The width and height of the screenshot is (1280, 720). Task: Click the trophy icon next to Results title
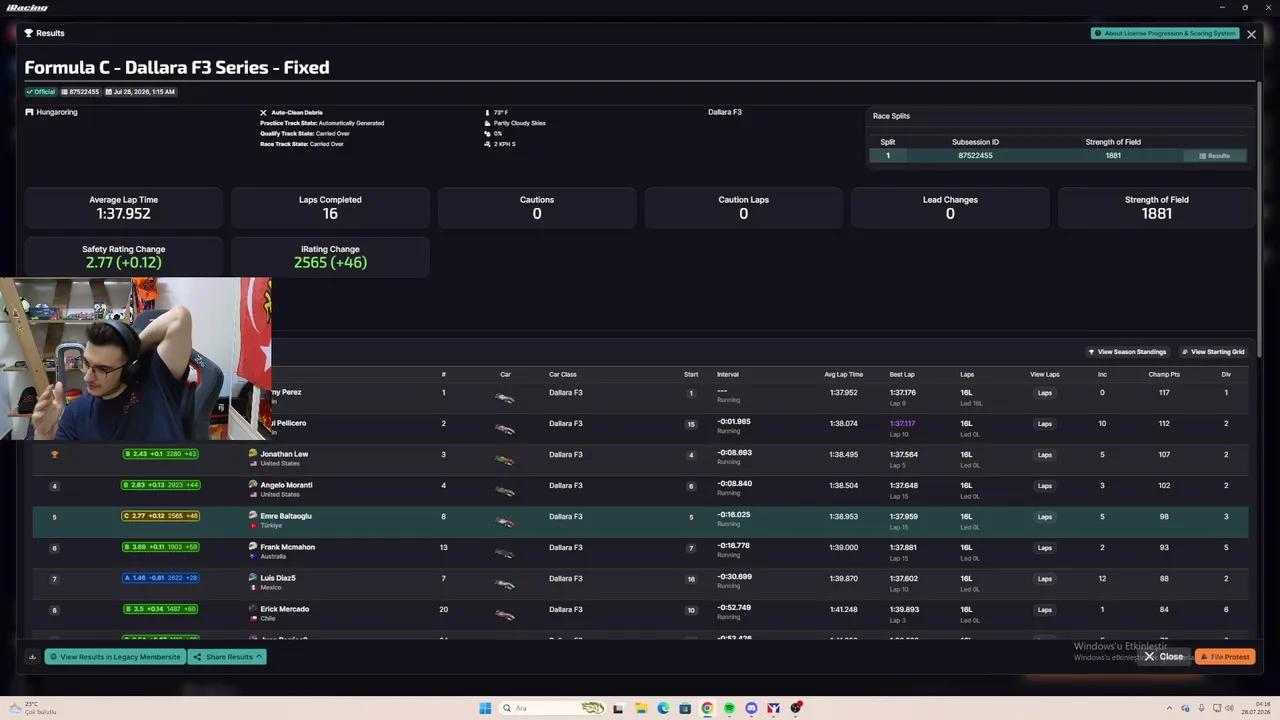(29, 33)
